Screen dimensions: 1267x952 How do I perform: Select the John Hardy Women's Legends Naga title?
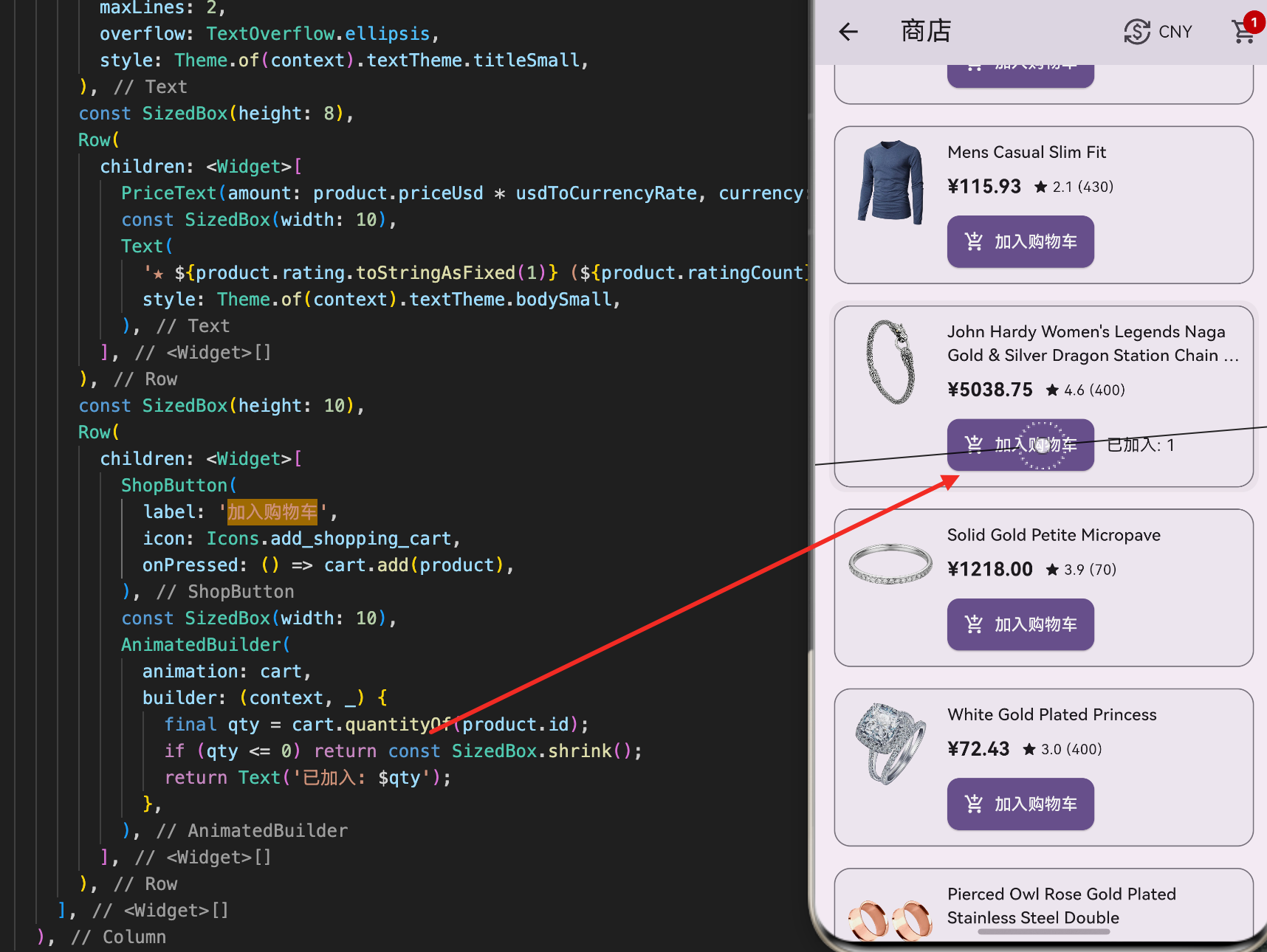click(x=1093, y=343)
